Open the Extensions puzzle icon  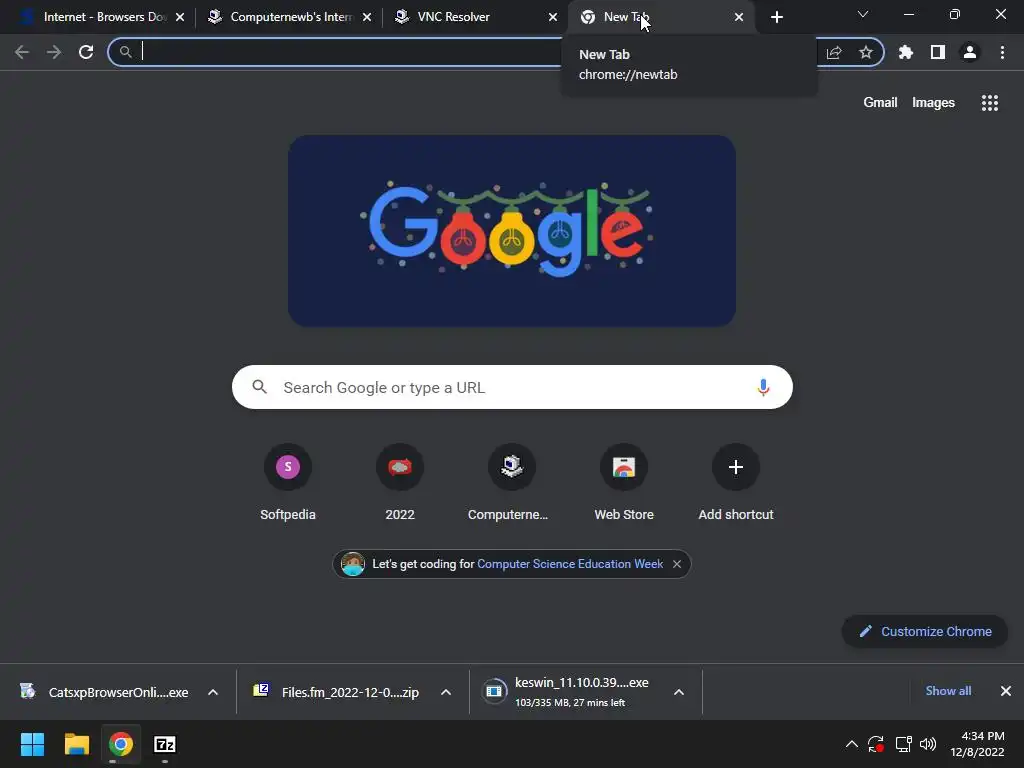(906, 52)
